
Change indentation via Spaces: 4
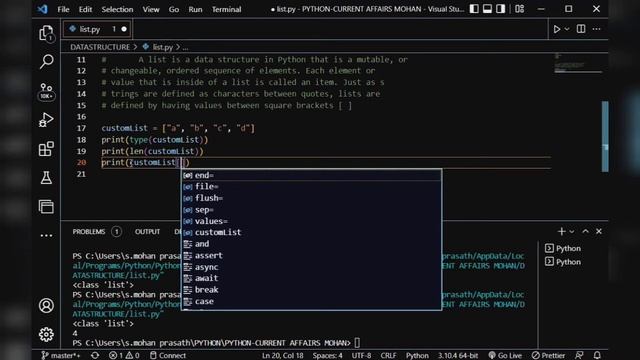coord(327,355)
